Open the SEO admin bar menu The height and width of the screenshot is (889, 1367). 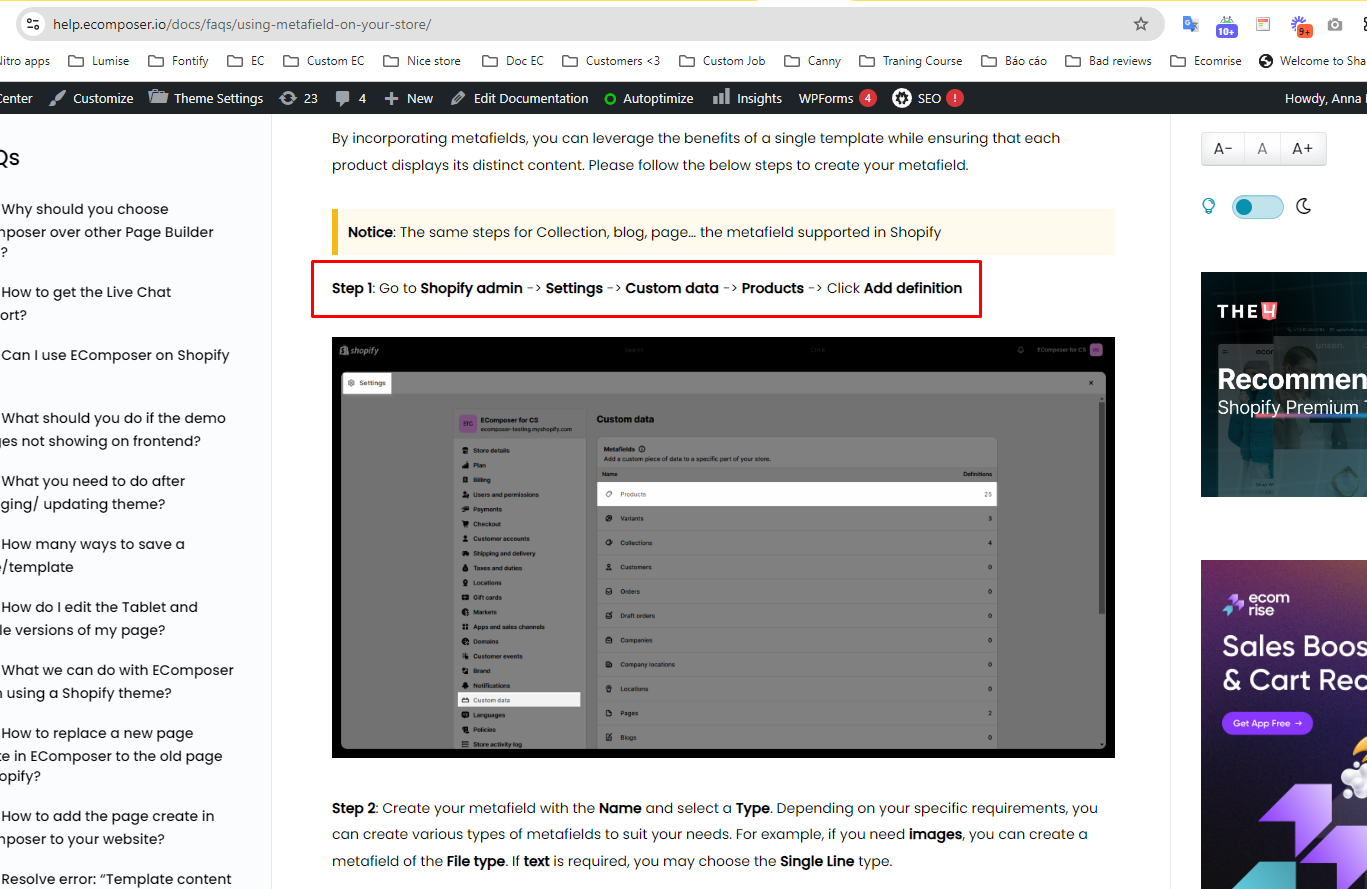[927, 98]
